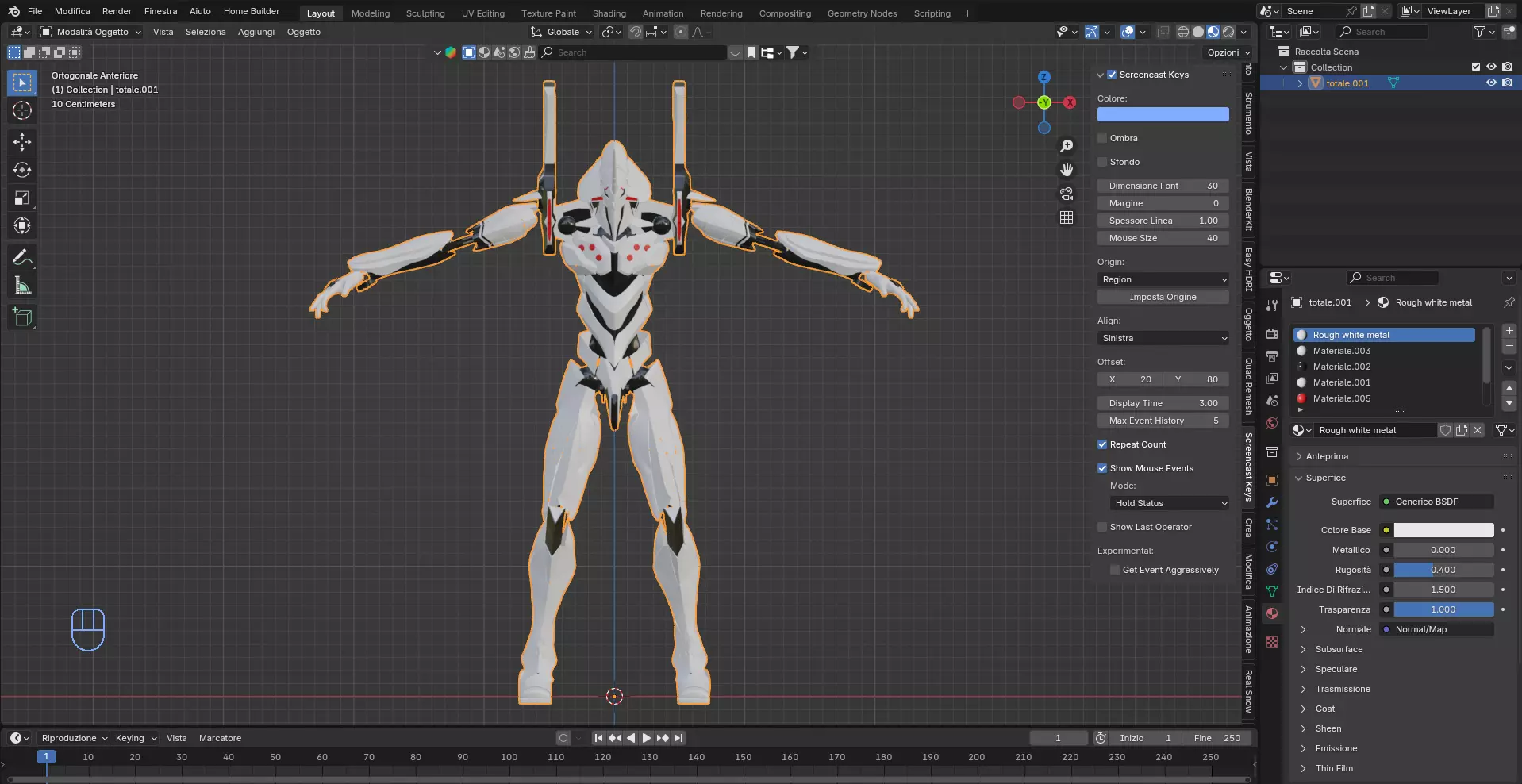This screenshot has width=1522, height=784.
Task: Toggle camera view icon in viewport
Action: 1067,194
